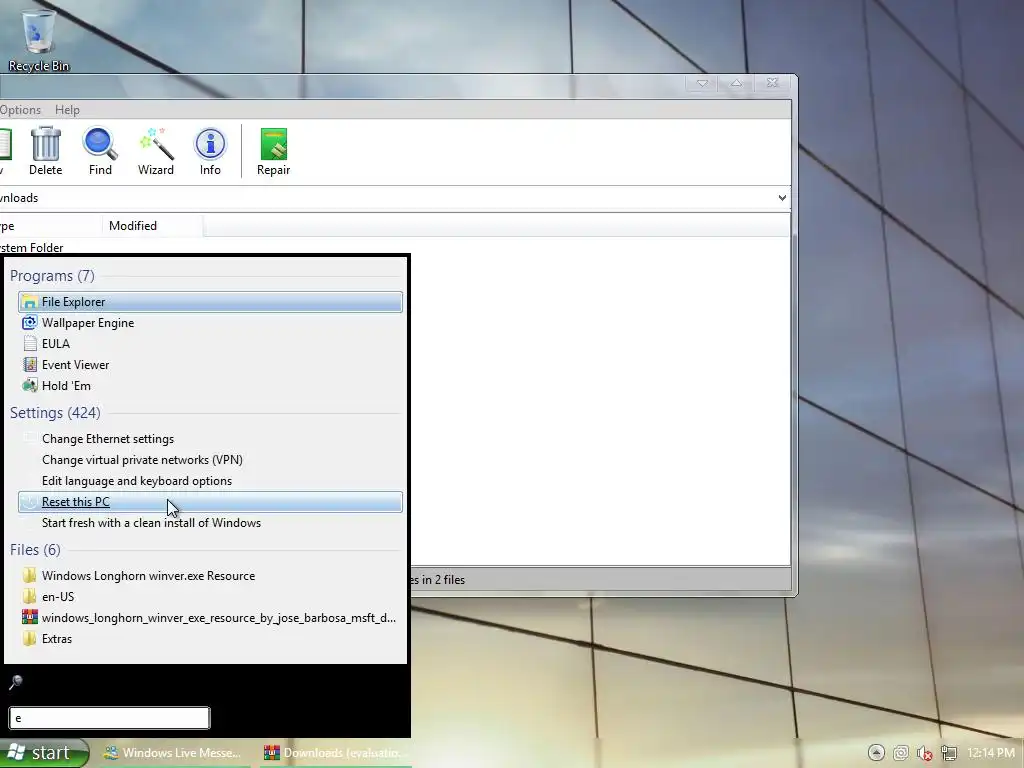Image resolution: width=1024 pixels, height=768 pixels.
Task: Click the muted volume tray icon
Action: click(x=925, y=753)
